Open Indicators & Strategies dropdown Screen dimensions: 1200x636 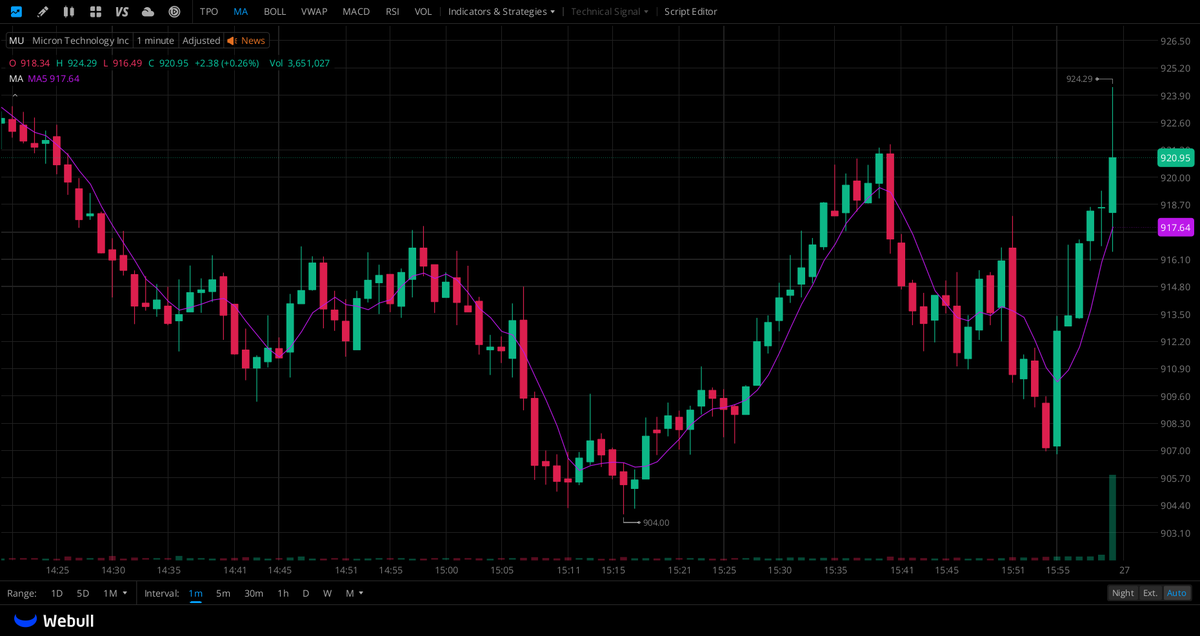[x=502, y=11]
